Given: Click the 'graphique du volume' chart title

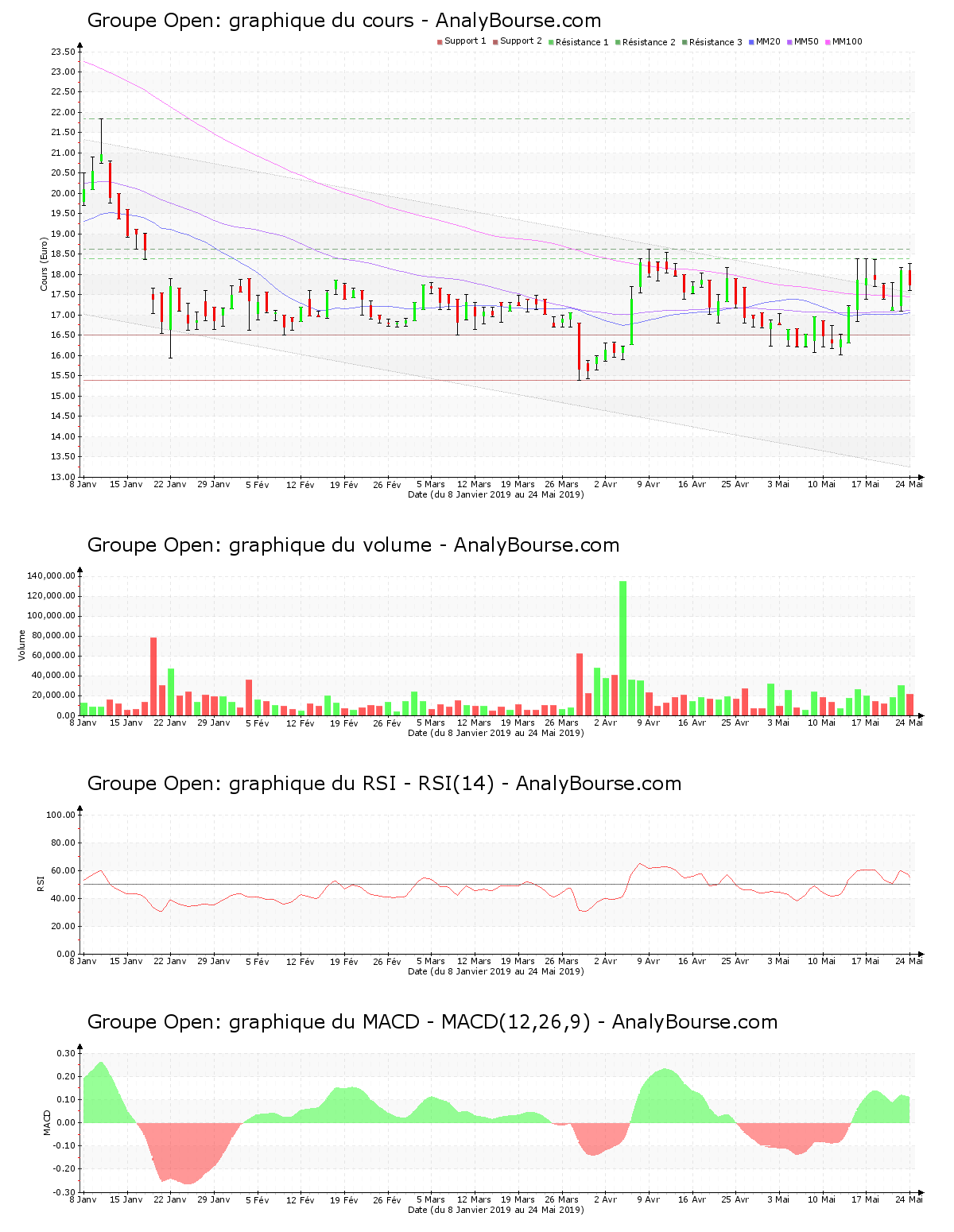Looking at the screenshot, I should click(353, 545).
